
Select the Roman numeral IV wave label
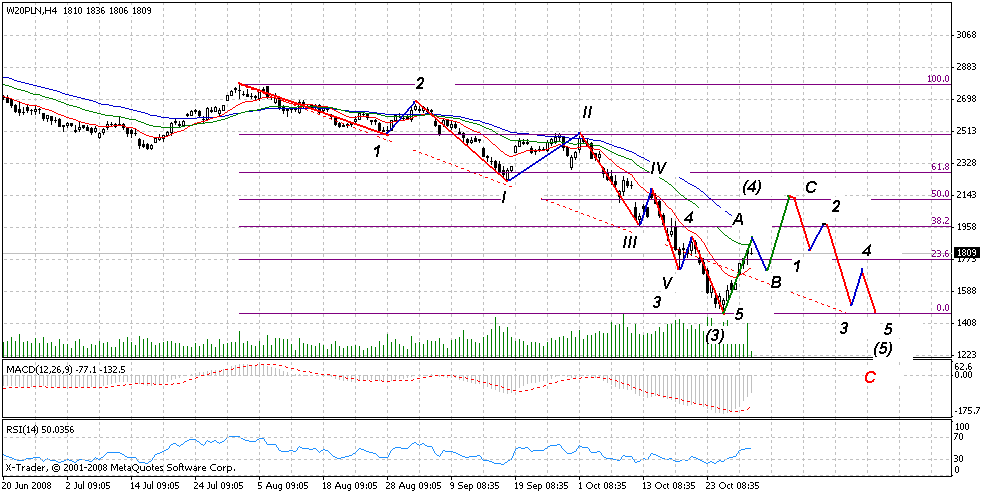click(x=659, y=168)
